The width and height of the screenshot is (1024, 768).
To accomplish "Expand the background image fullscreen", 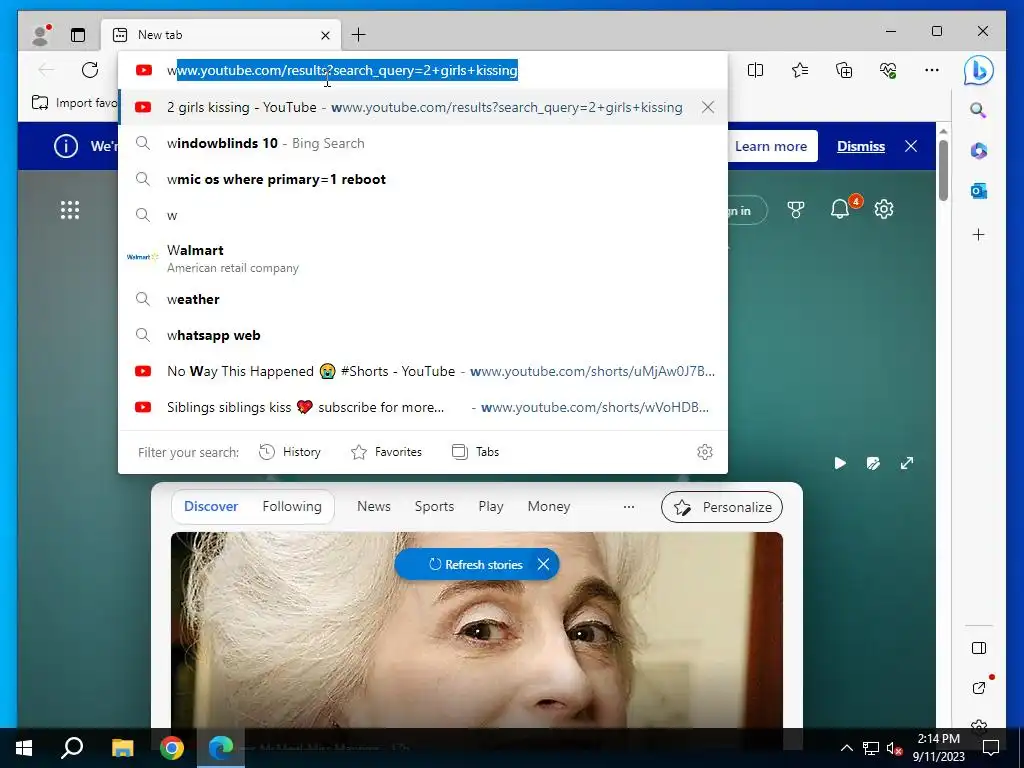I will [906, 463].
